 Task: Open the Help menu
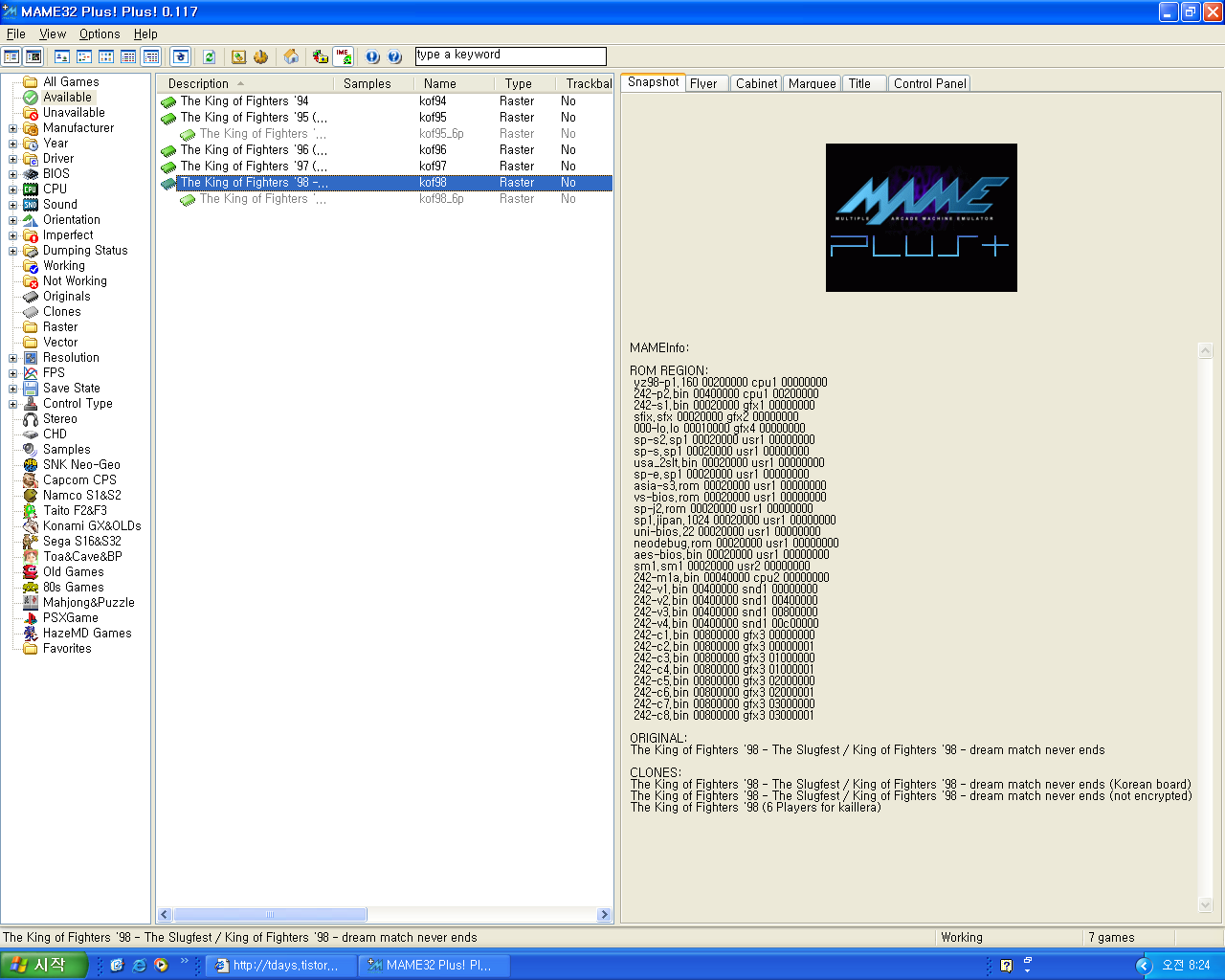coord(145,33)
